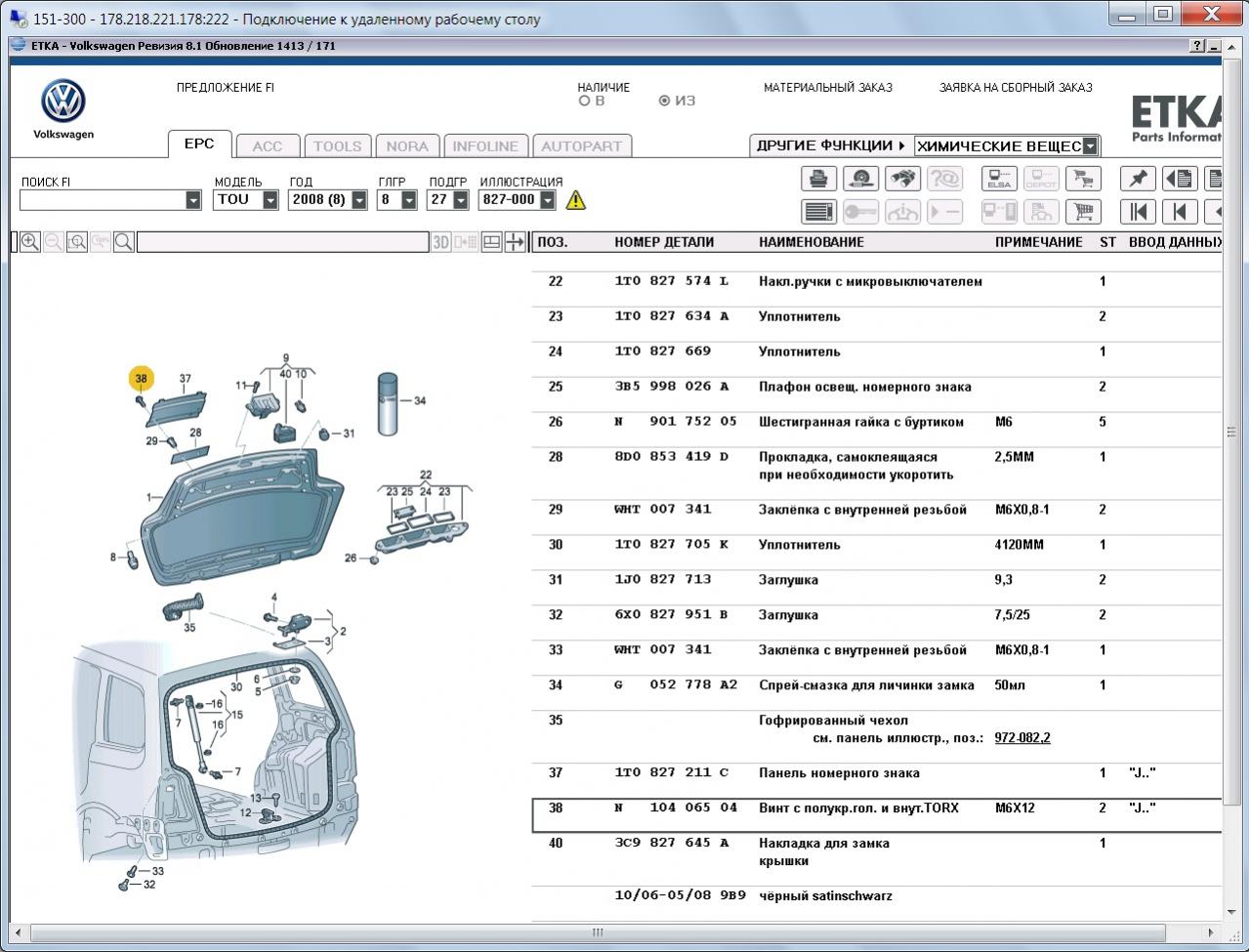Expand the ДРУГИЕ ФУНКЦИИ menu
This screenshot has width=1249, height=952.
pyautogui.click(x=831, y=145)
